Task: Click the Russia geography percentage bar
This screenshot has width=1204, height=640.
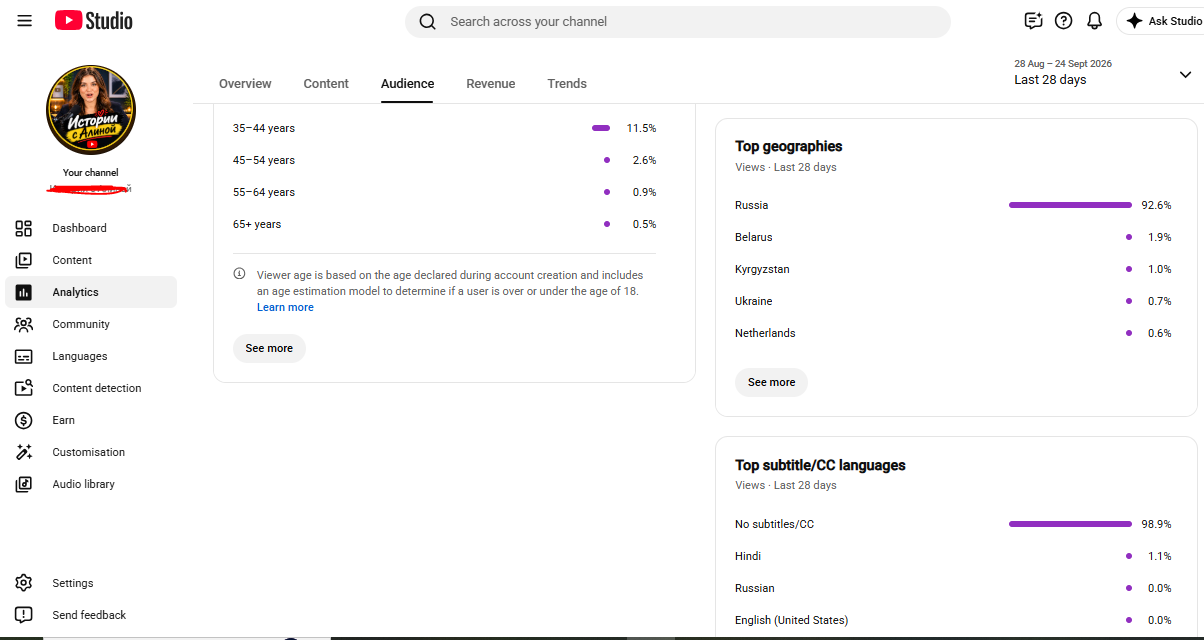Action: (x=1070, y=205)
